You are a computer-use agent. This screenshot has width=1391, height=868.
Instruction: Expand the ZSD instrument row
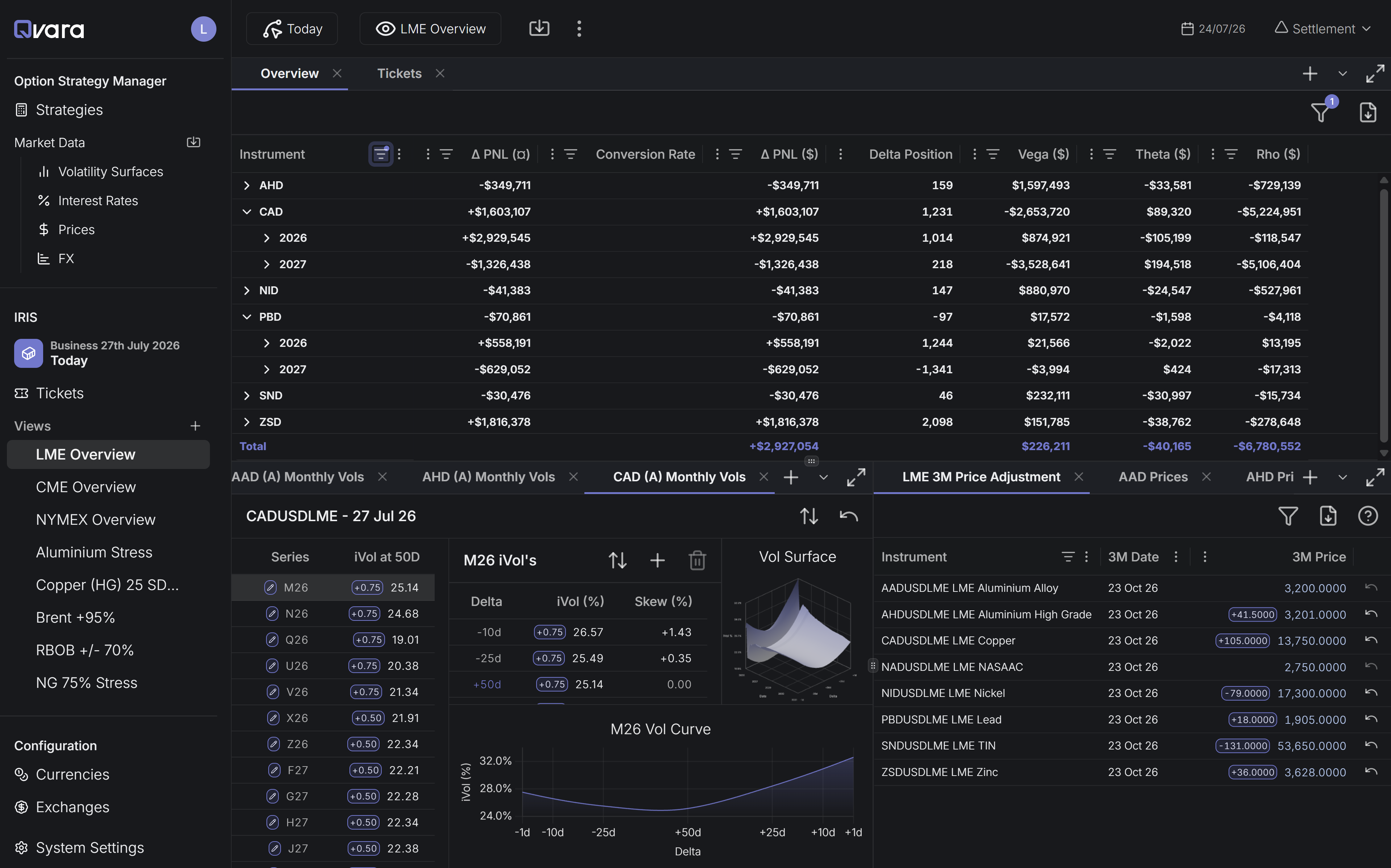246,422
